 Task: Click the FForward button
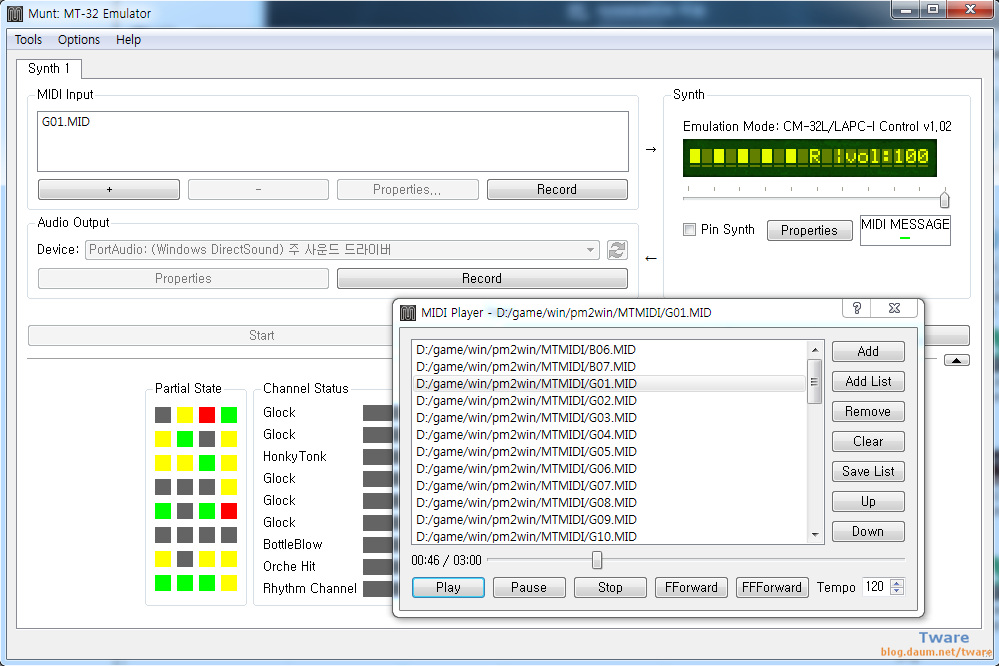pos(691,588)
